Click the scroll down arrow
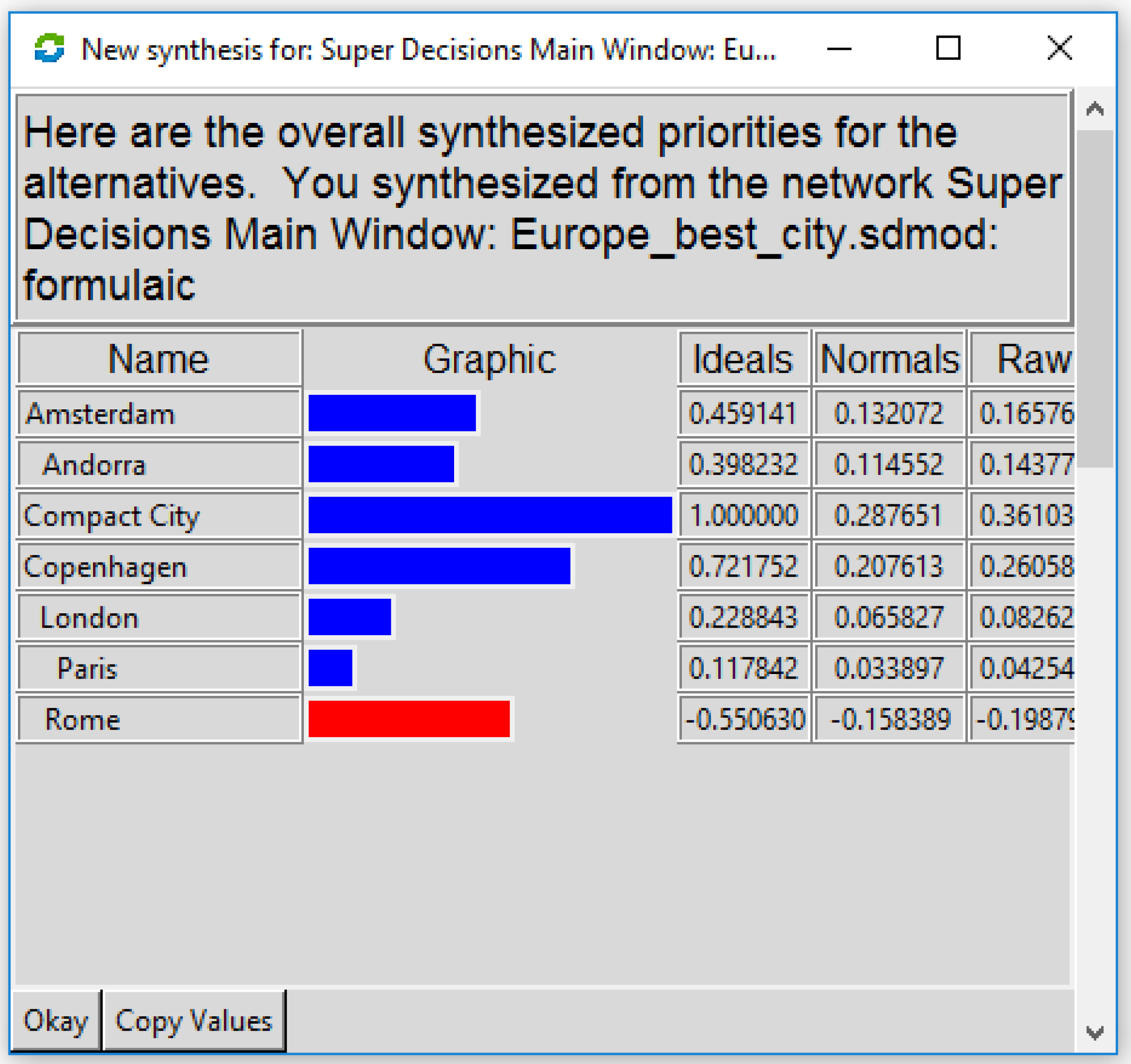1131x1064 pixels. tap(1095, 1032)
